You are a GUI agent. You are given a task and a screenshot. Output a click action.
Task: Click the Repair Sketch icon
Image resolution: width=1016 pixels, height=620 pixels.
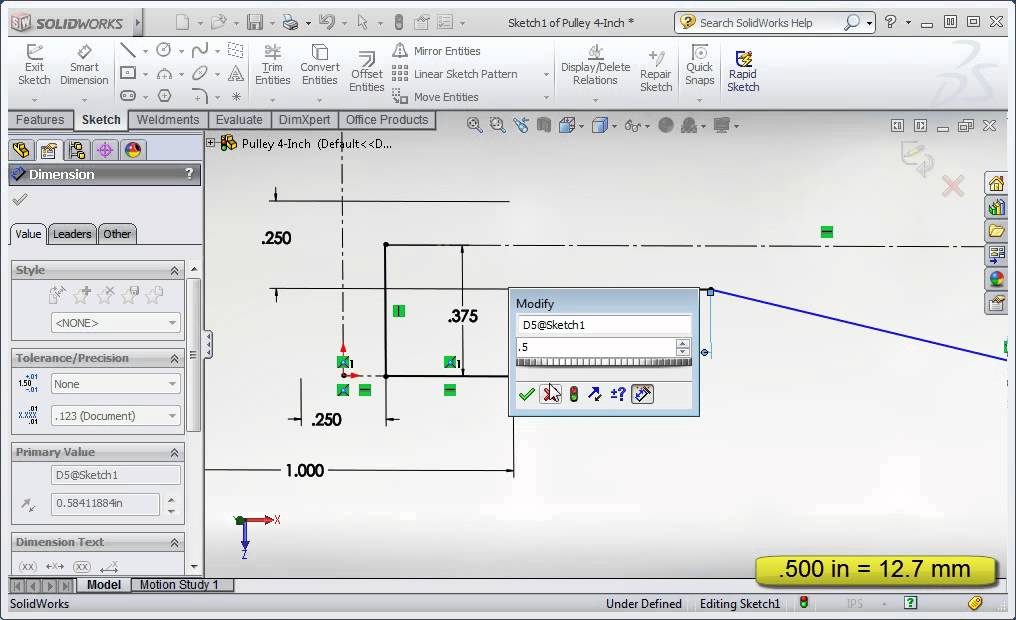tap(656, 67)
